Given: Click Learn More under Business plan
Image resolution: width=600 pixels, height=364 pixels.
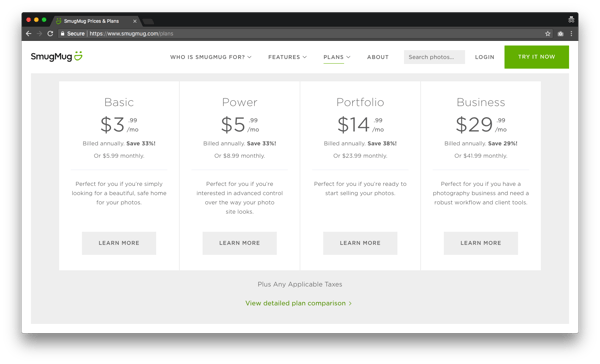Looking at the screenshot, I should 481,243.
